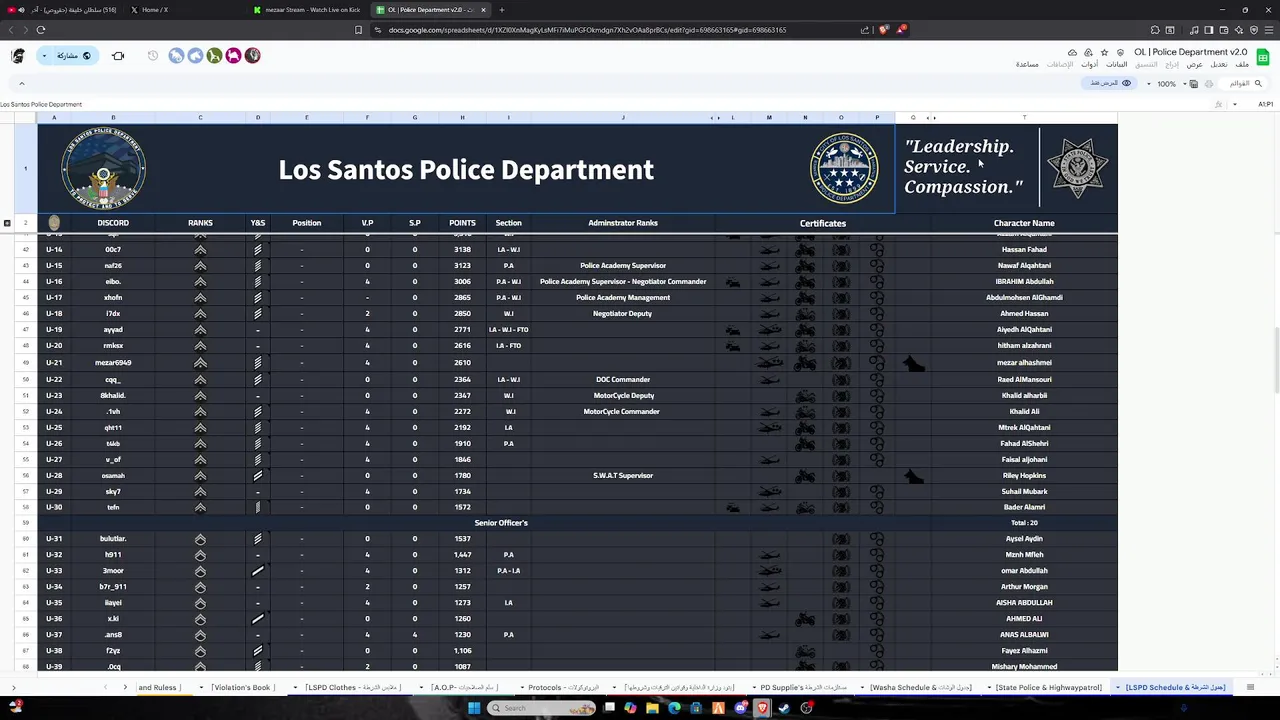Click the Brave Shields icon in address bar
This screenshot has height=720, width=1280.
tap(884, 30)
